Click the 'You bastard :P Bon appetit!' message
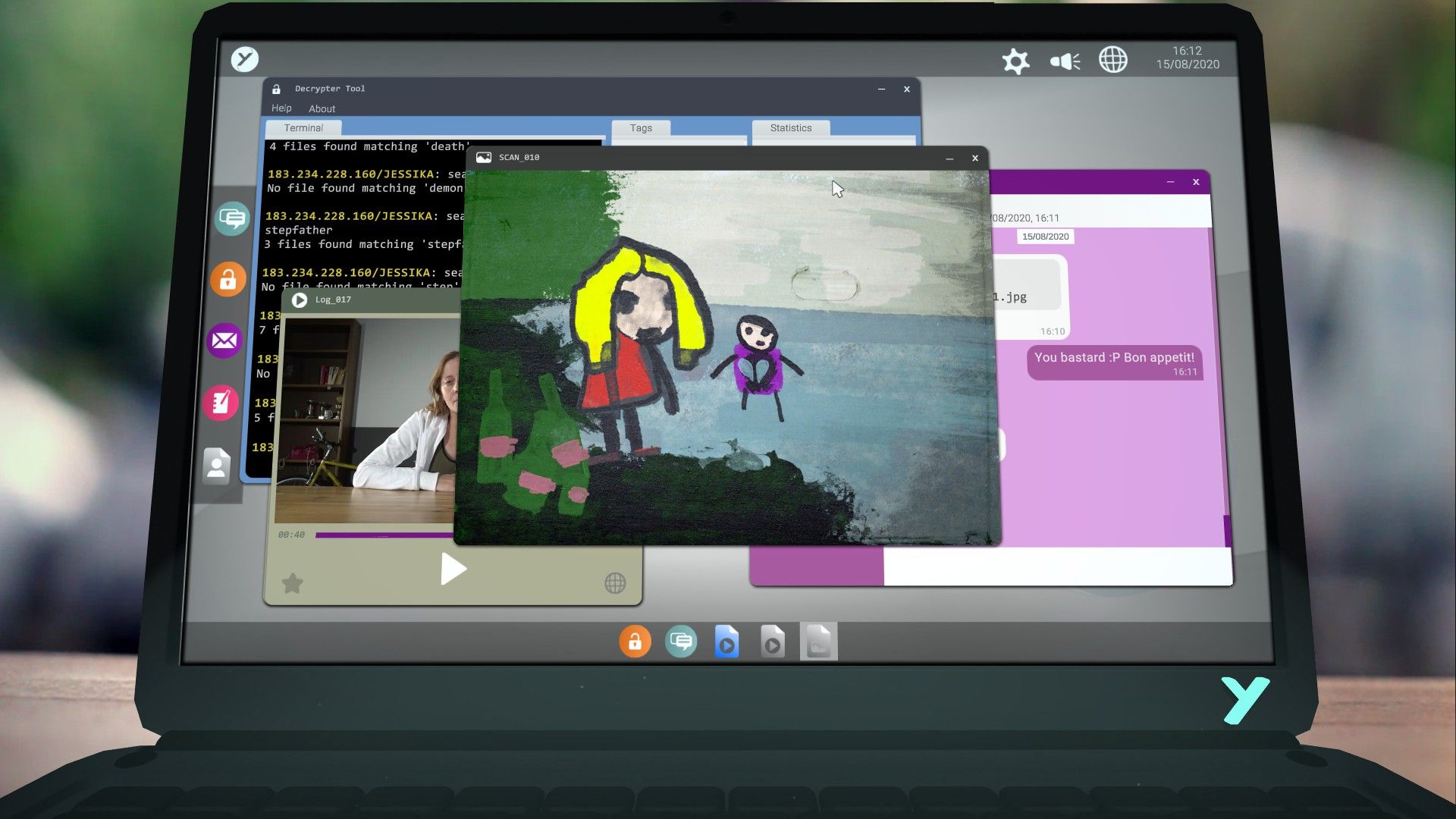The image size is (1456, 819). [1114, 362]
